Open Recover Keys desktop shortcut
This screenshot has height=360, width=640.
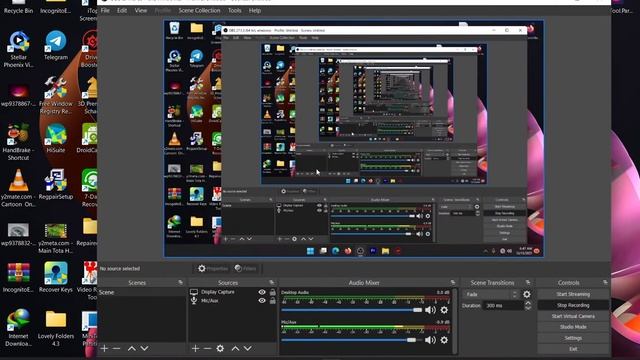point(56,277)
